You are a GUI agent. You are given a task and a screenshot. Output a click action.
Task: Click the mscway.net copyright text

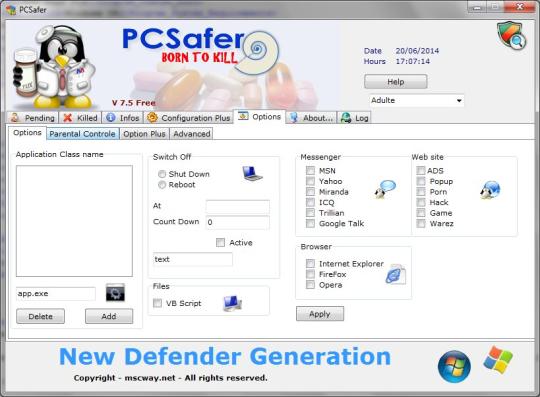coord(170,378)
